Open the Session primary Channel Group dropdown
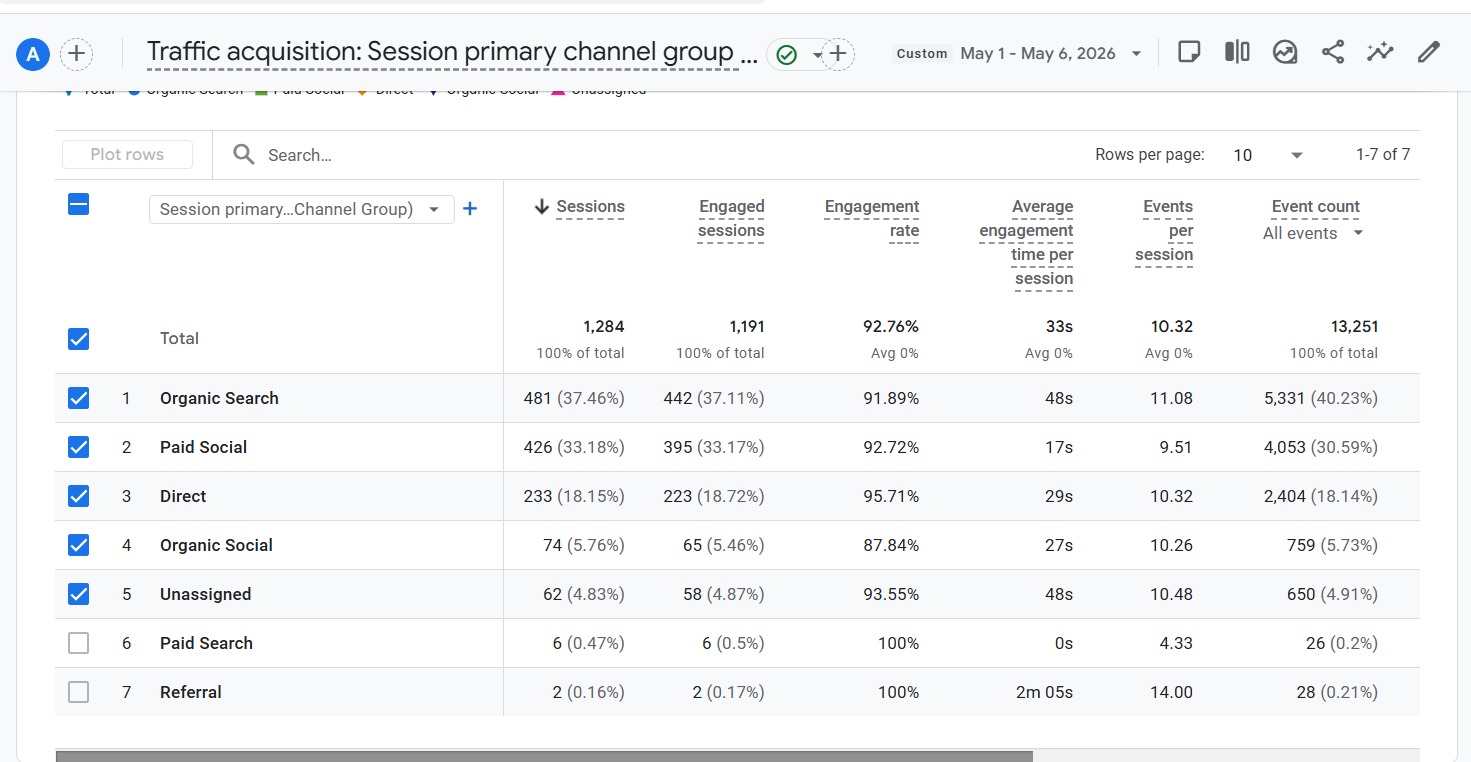 tap(301, 209)
